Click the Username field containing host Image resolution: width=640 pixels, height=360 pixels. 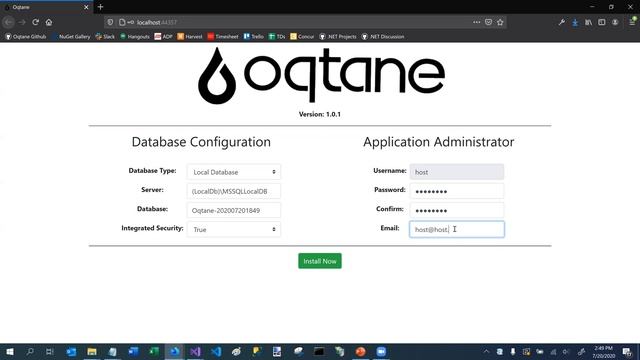(x=457, y=172)
